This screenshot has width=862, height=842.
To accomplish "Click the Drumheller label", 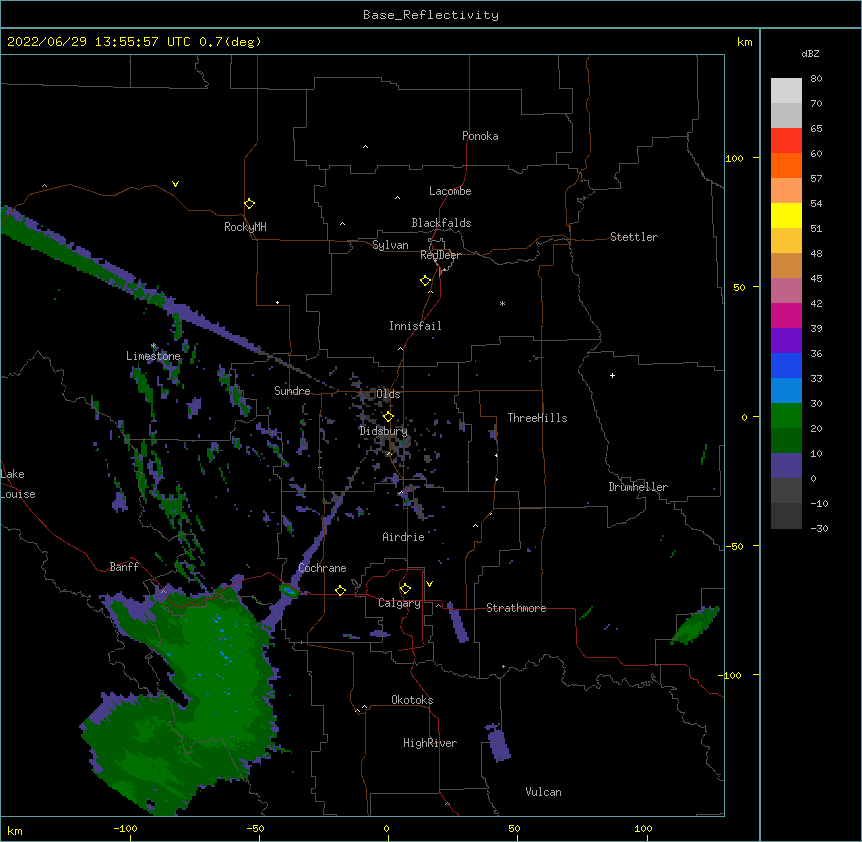I will point(638,487).
